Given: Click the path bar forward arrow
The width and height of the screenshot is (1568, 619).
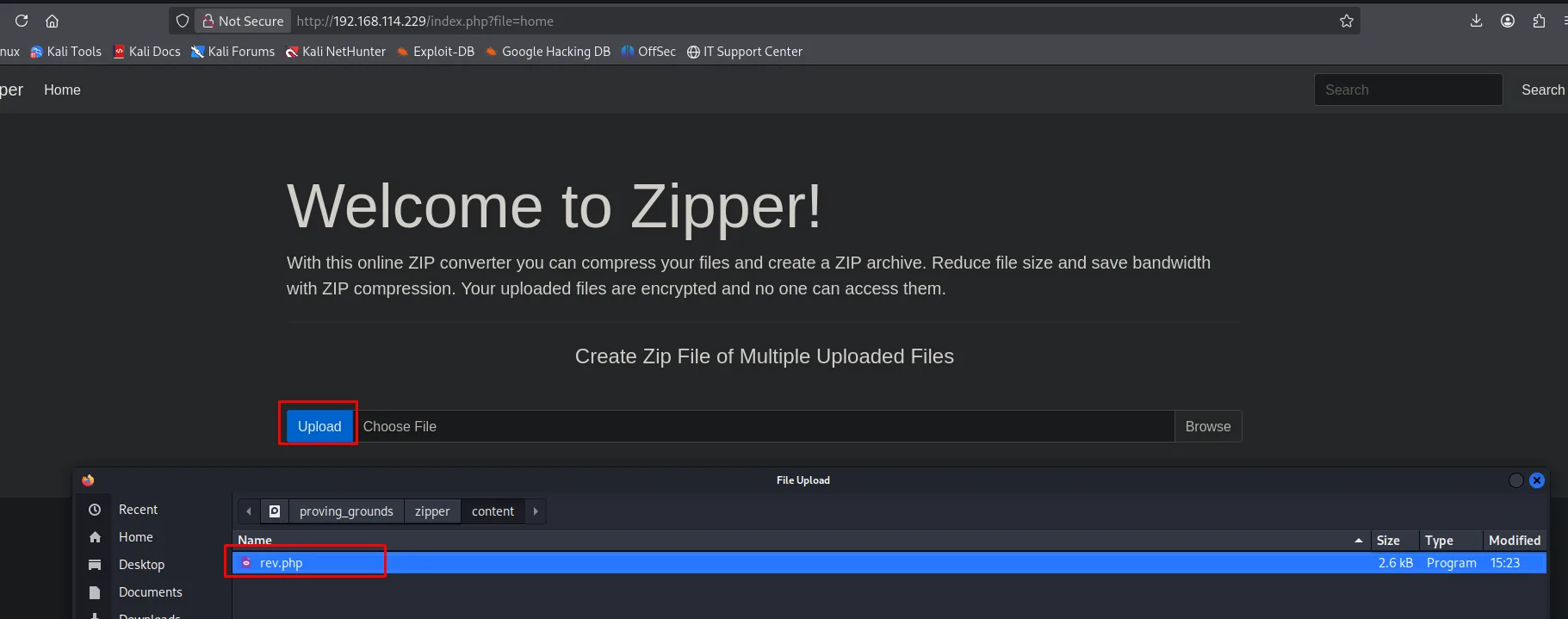Looking at the screenshot, I should [x=536, y=511].
